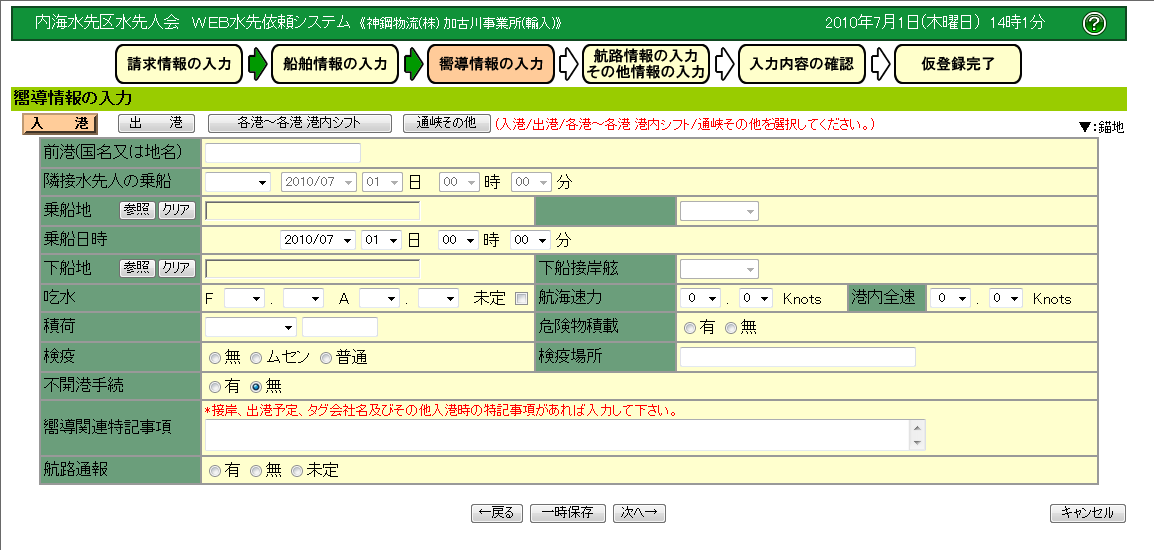Viewport: 1154px width, 550px height.
Task: Open 積荷 cargo dropdown
Action: 251,327
